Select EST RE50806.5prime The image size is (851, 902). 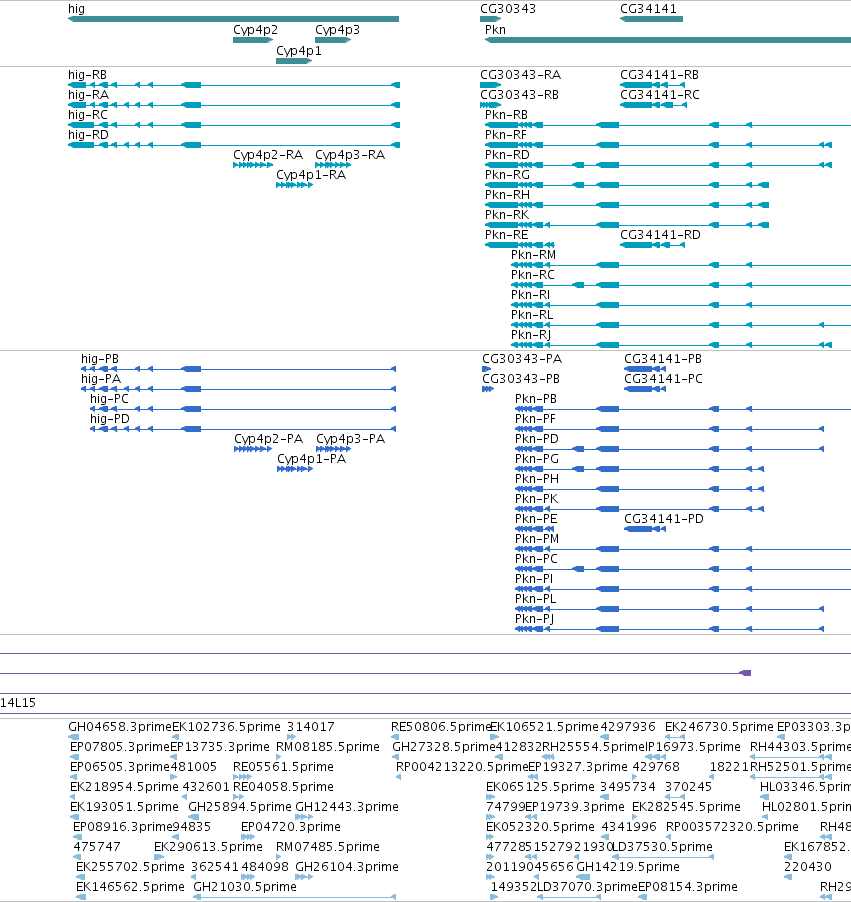(395, 737)
